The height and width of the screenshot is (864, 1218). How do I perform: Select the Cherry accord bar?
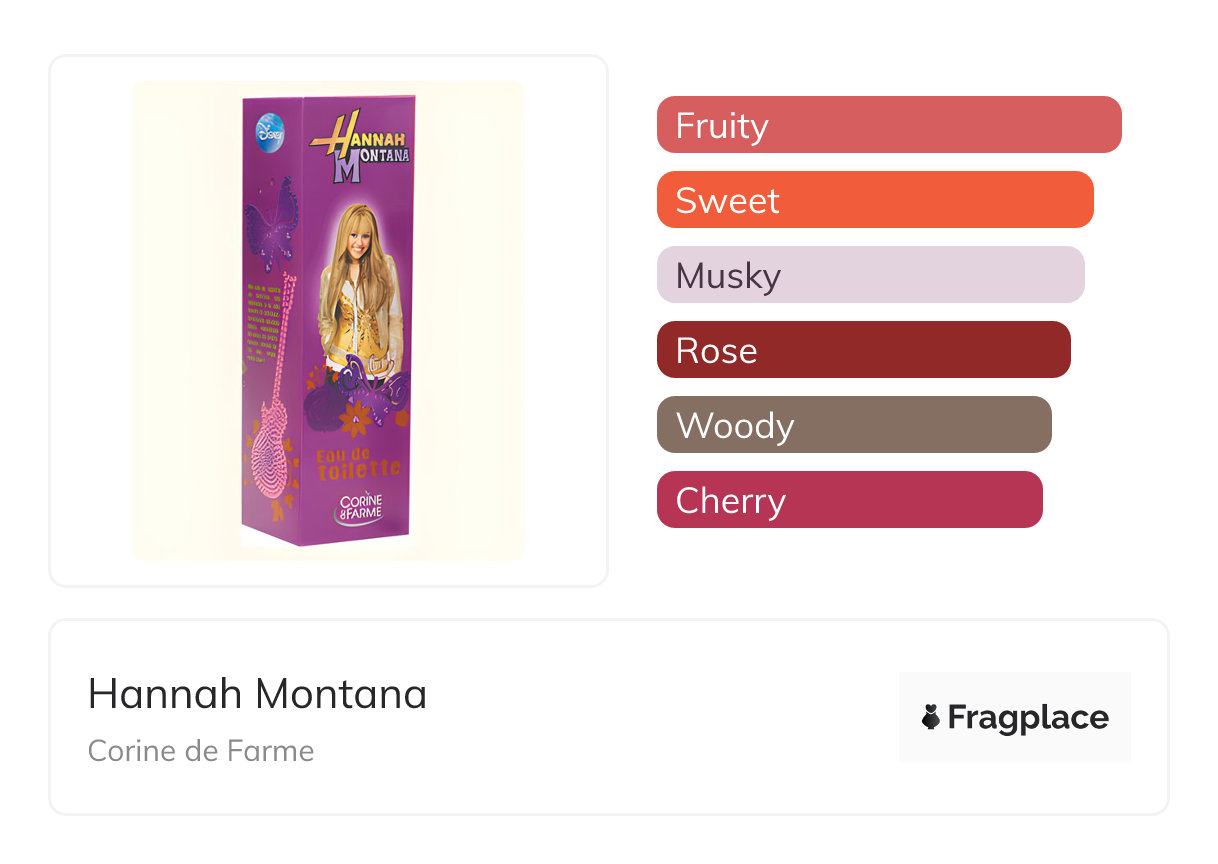(849, 500)
